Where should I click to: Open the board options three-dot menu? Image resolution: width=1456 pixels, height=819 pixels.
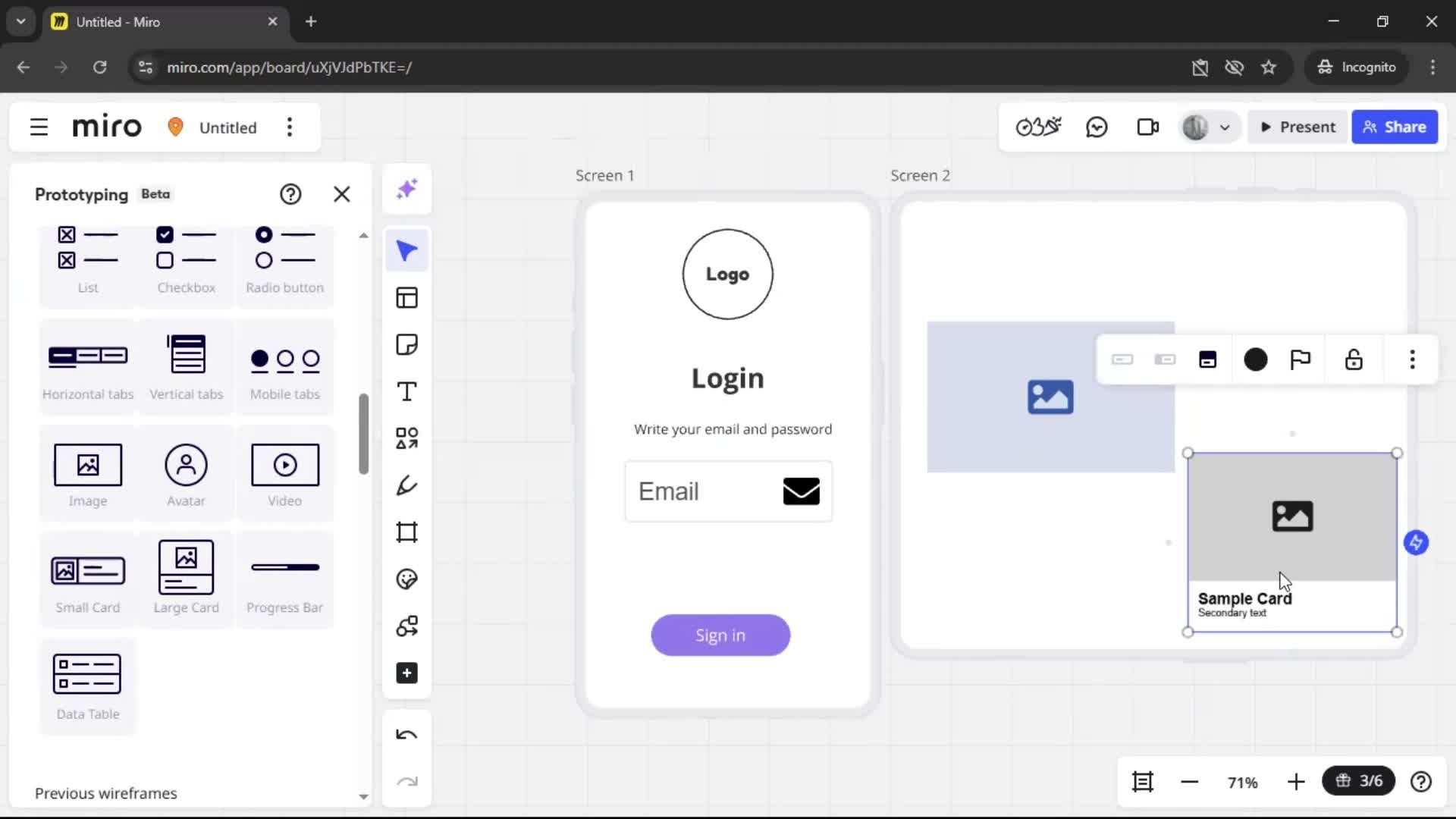[x=290, y=127]
